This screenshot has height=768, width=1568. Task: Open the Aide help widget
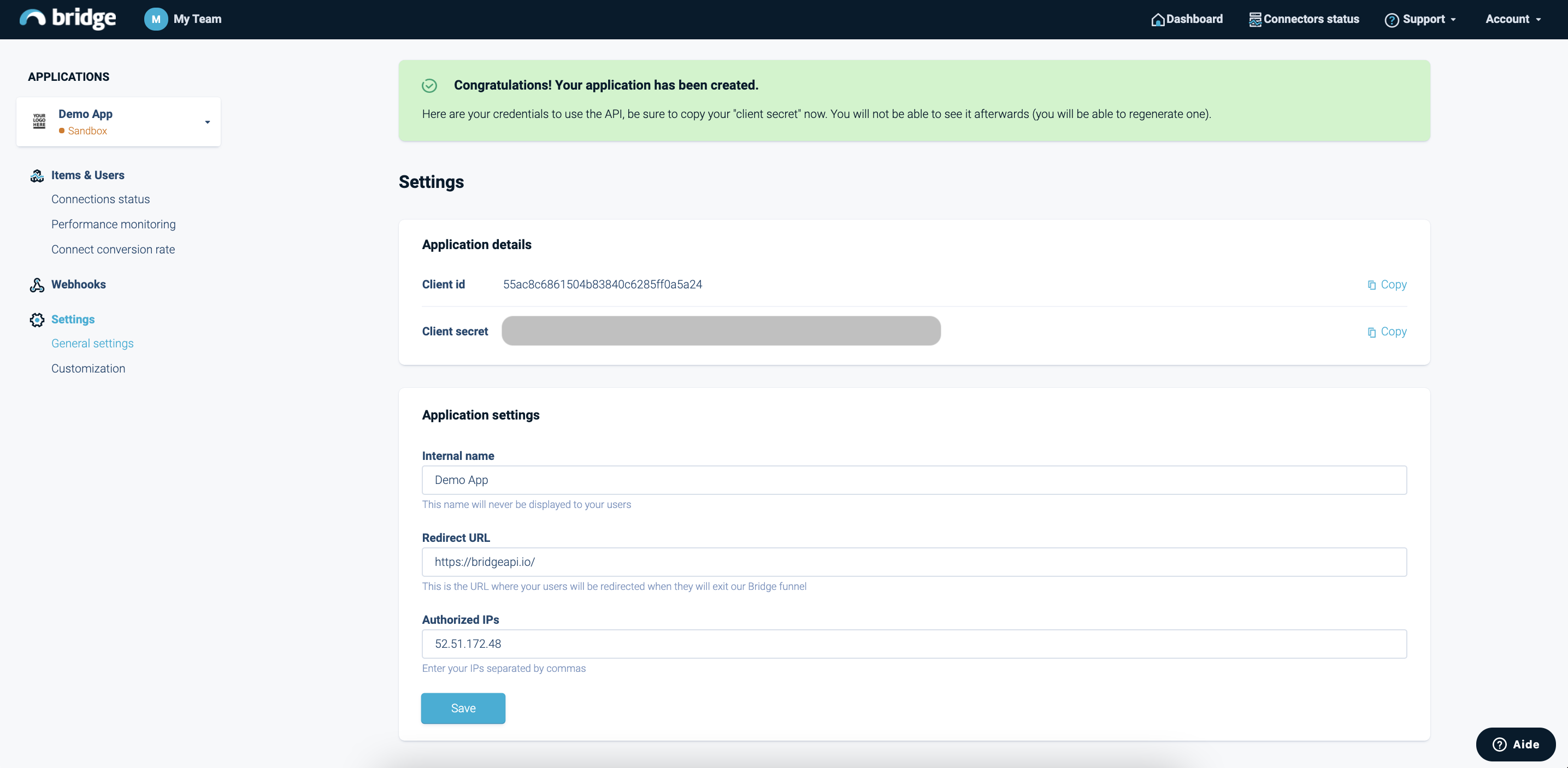point(1515,745)
